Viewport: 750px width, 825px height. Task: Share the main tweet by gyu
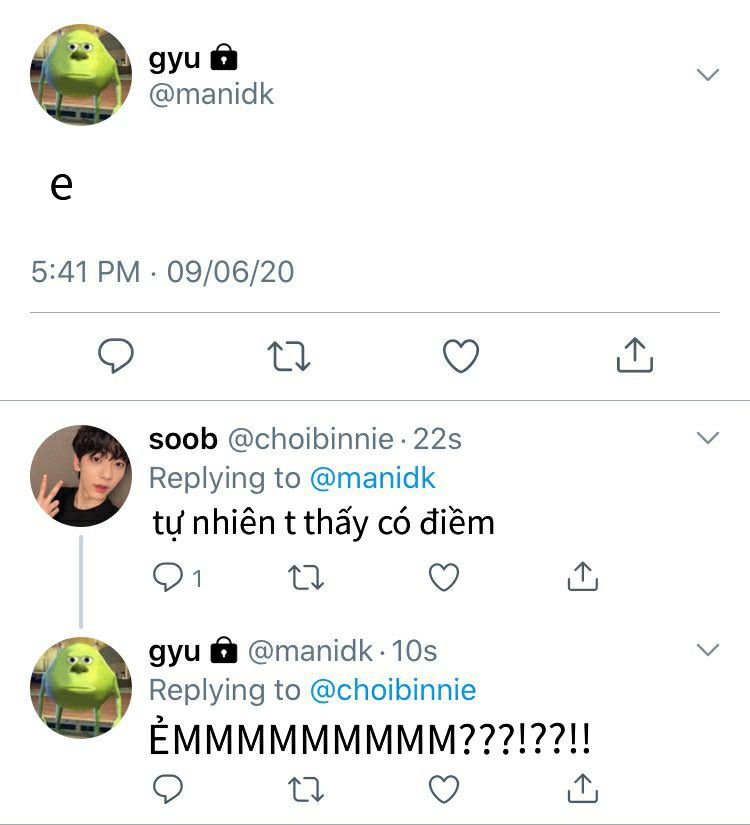[x=634, y=355]
